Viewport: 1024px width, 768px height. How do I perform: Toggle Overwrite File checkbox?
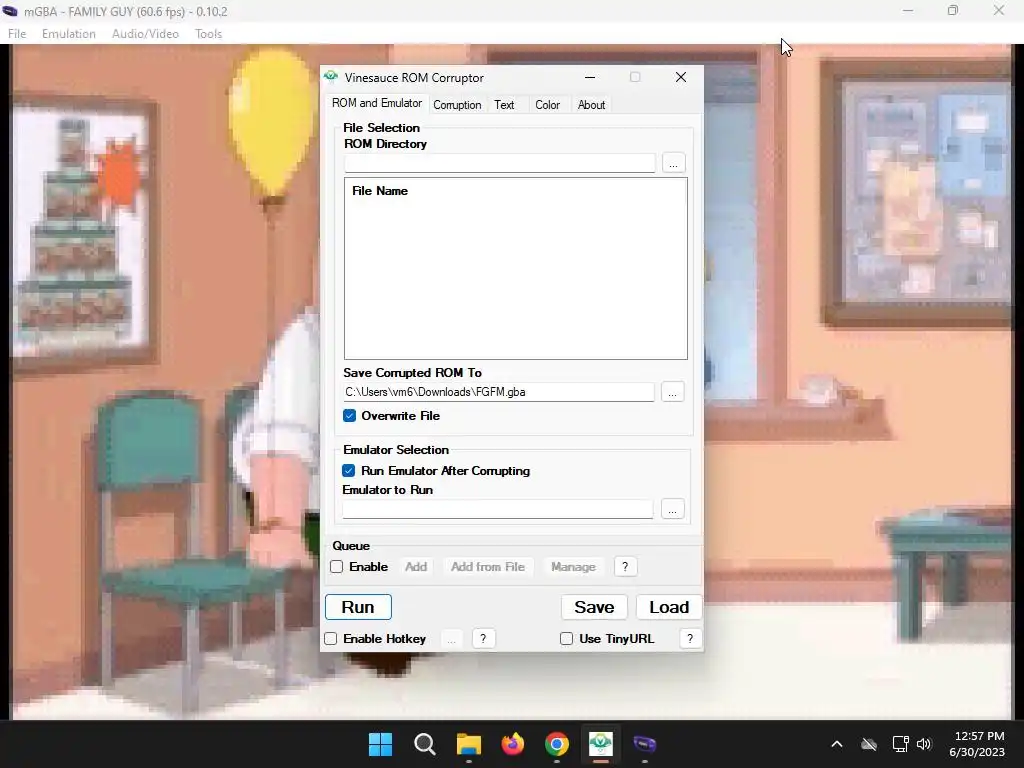[349, 416]
